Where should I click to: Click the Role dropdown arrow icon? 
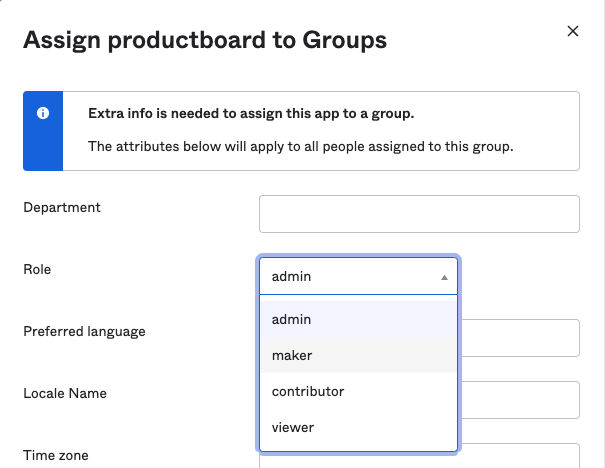pos(444,277)
